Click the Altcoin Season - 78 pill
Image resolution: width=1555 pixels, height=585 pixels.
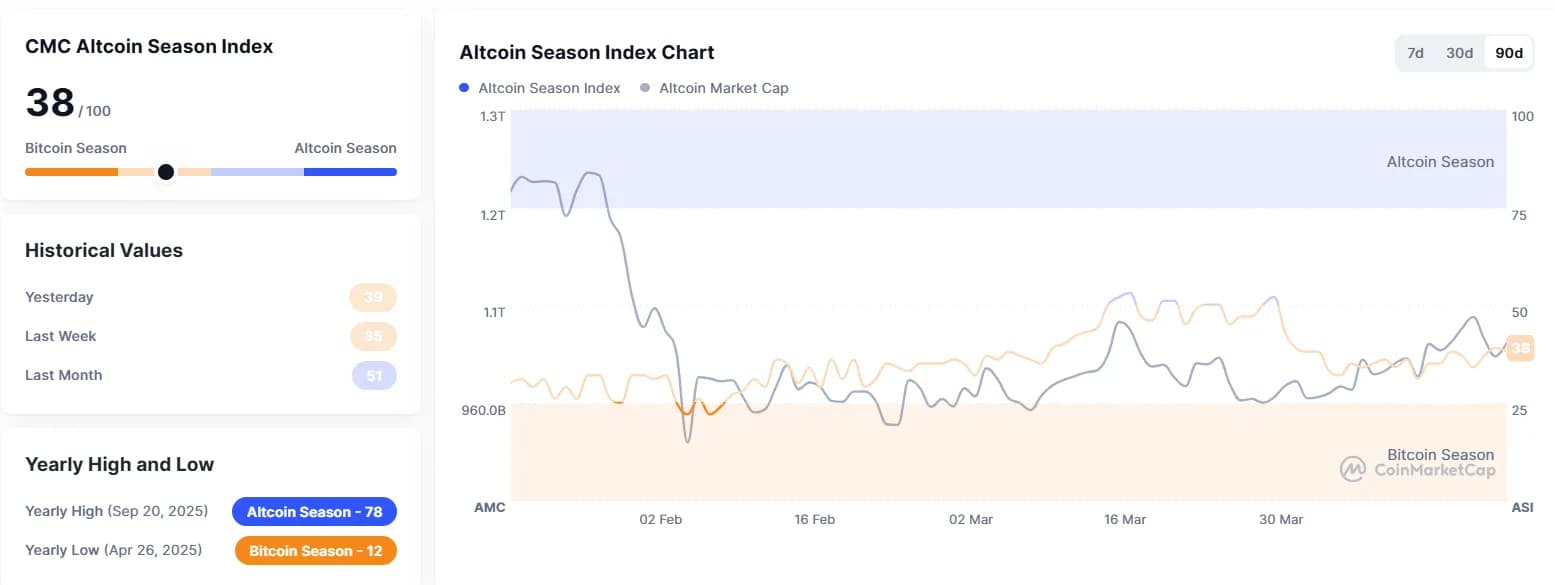click(x=314, y=512)
